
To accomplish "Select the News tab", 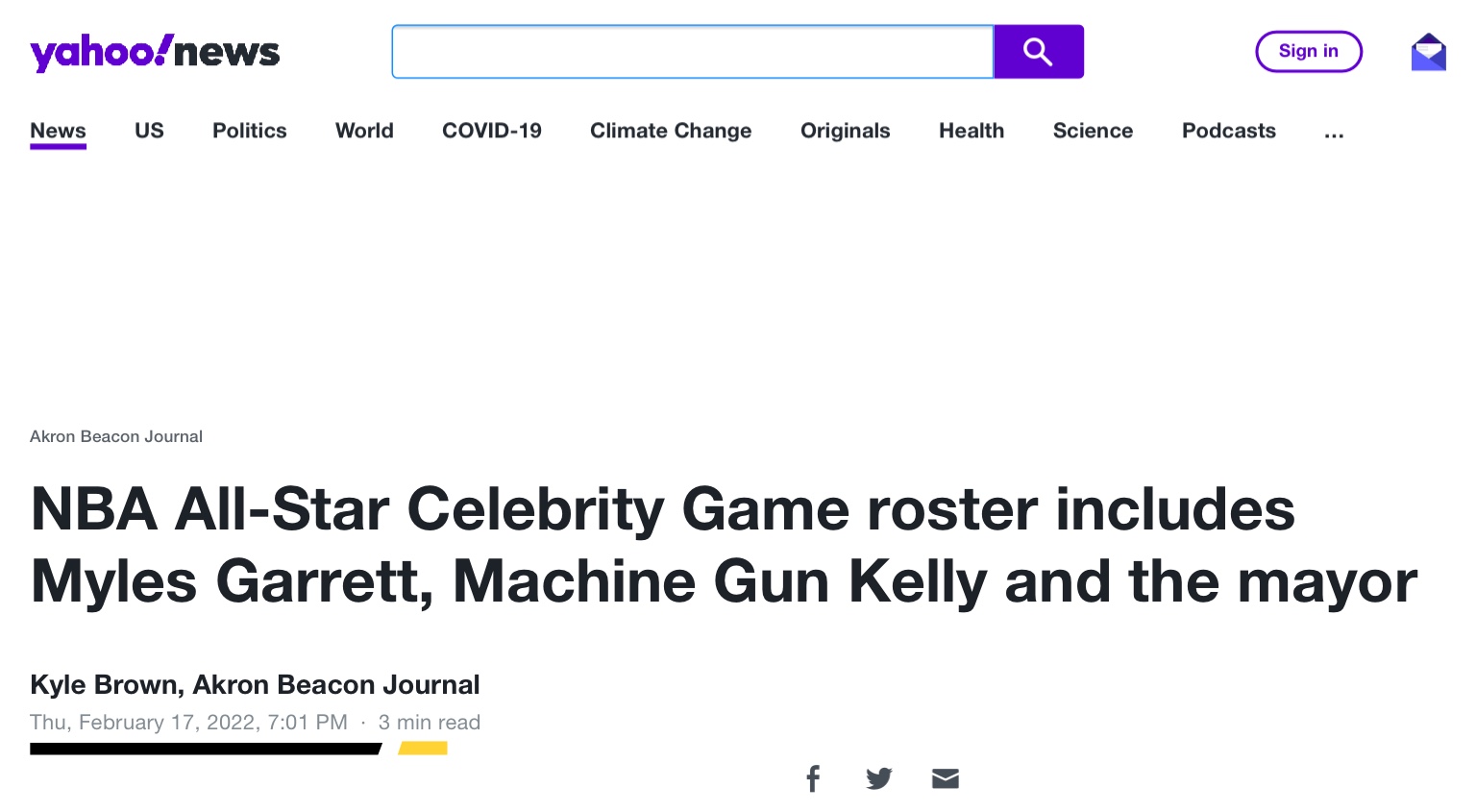I will (x=58, y=131).
